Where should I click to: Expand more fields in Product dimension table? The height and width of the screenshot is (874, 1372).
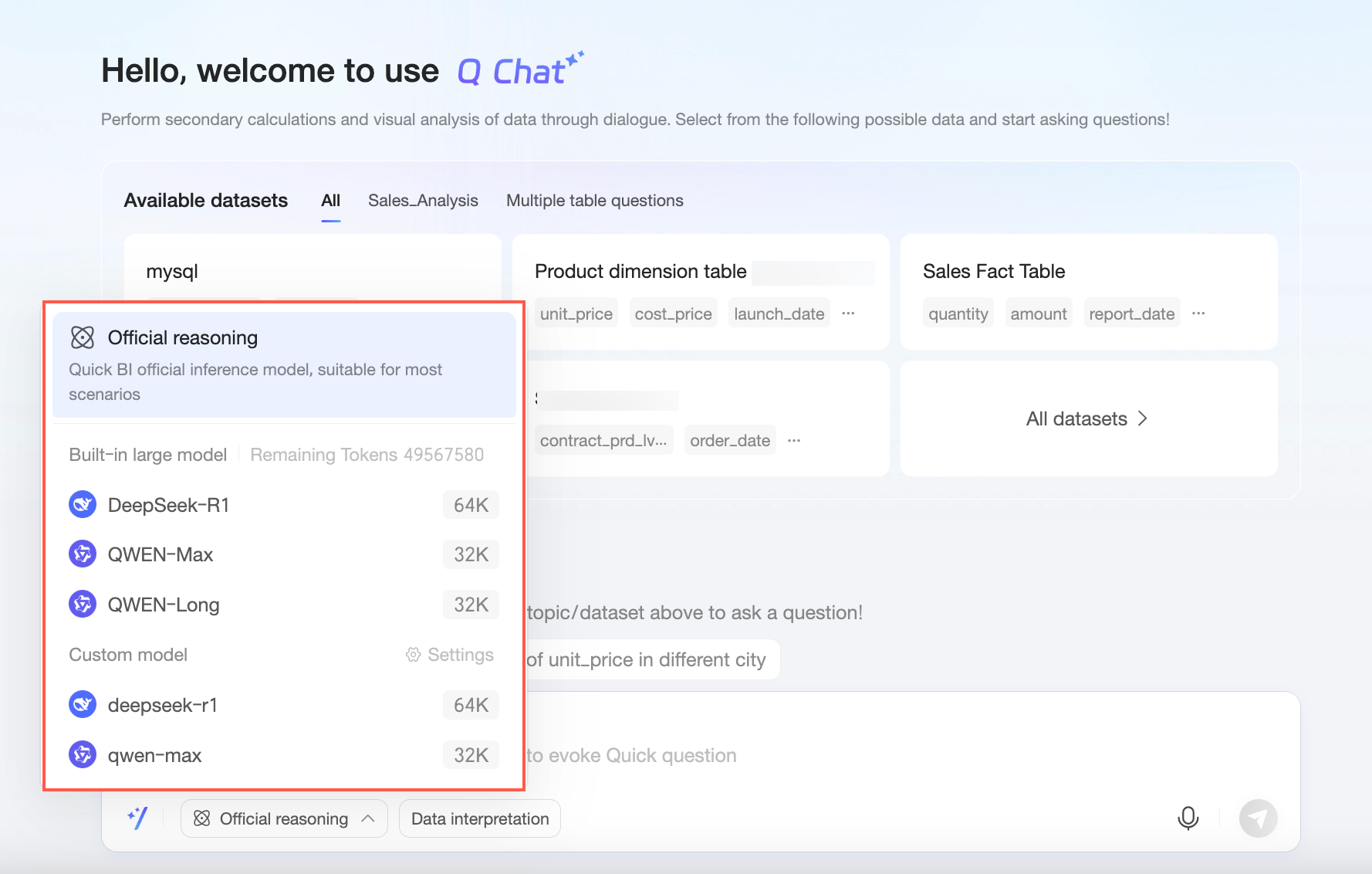pyautogui.click(x=848, y=313)
